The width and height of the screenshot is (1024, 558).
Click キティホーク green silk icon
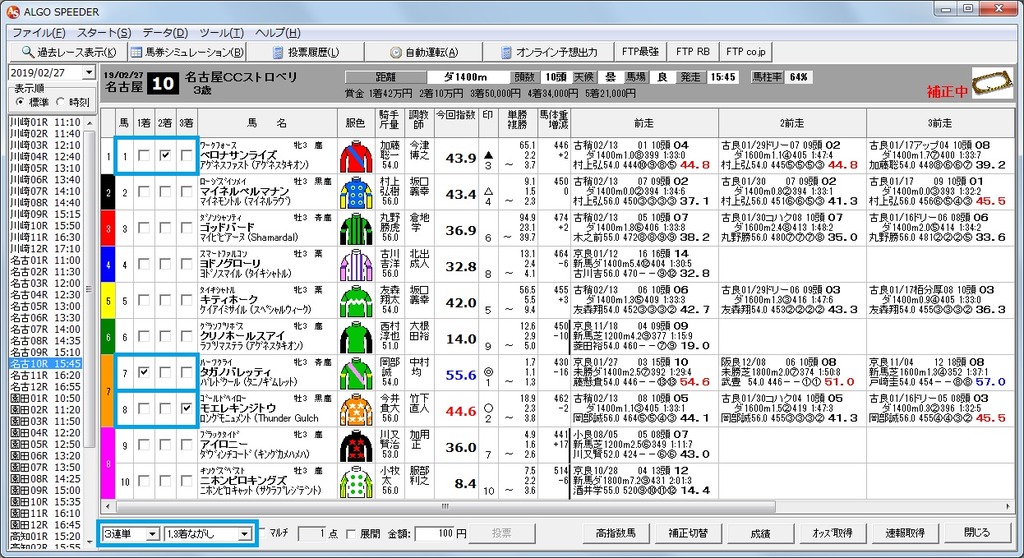[356, 301]
